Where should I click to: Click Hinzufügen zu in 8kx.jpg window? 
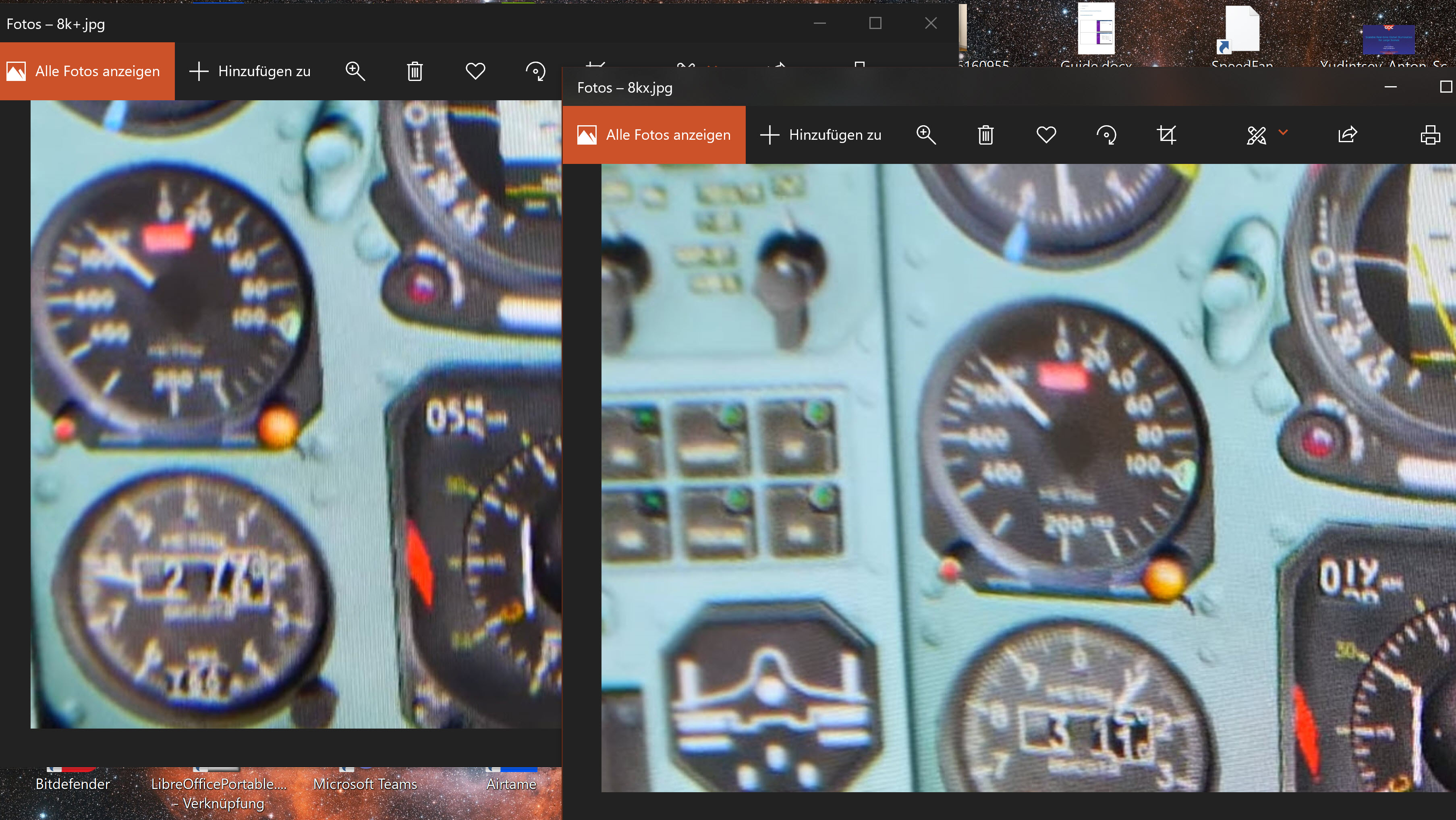pyautogui.click(x=821, y=135)
